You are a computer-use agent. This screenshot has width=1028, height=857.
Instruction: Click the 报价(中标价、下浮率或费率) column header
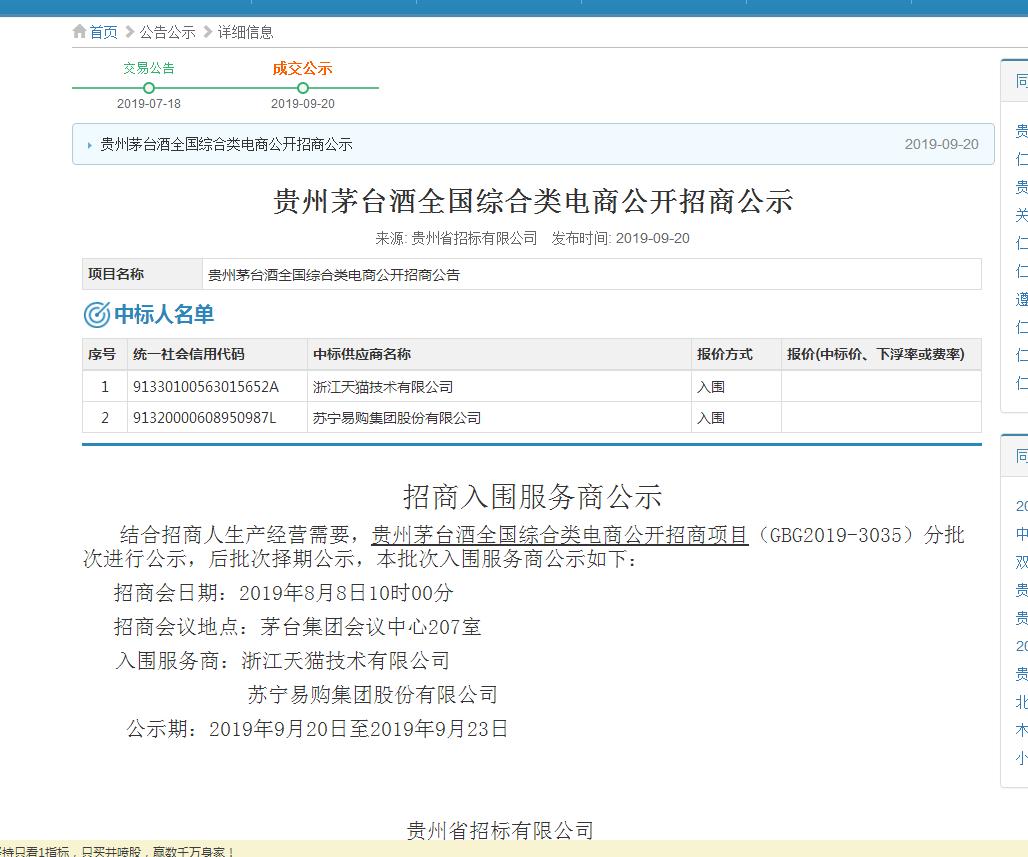click(881, 354)
